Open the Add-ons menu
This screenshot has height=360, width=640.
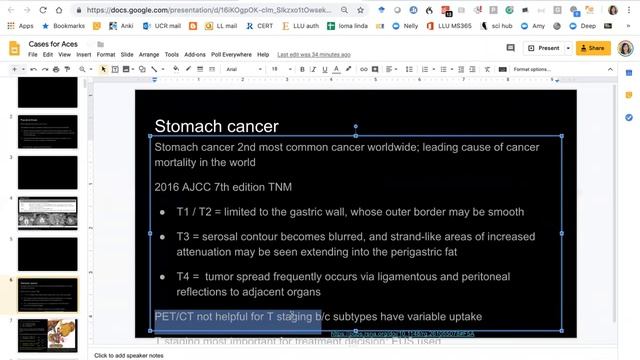coord(195,55)
